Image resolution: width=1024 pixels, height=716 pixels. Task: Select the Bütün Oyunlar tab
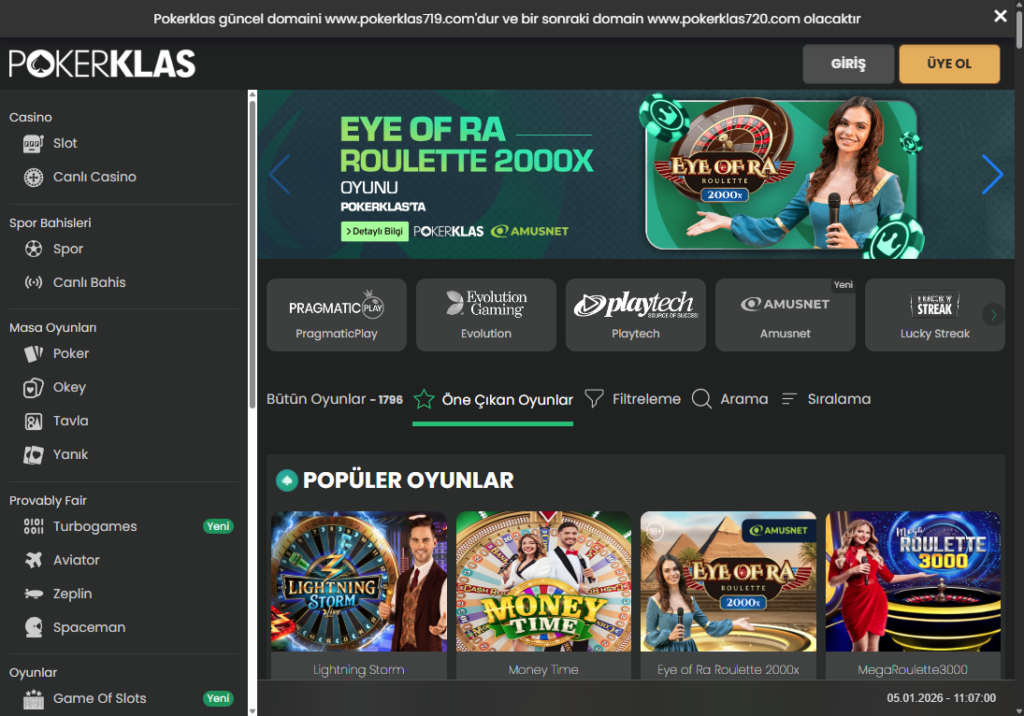(x=334, y=399)
